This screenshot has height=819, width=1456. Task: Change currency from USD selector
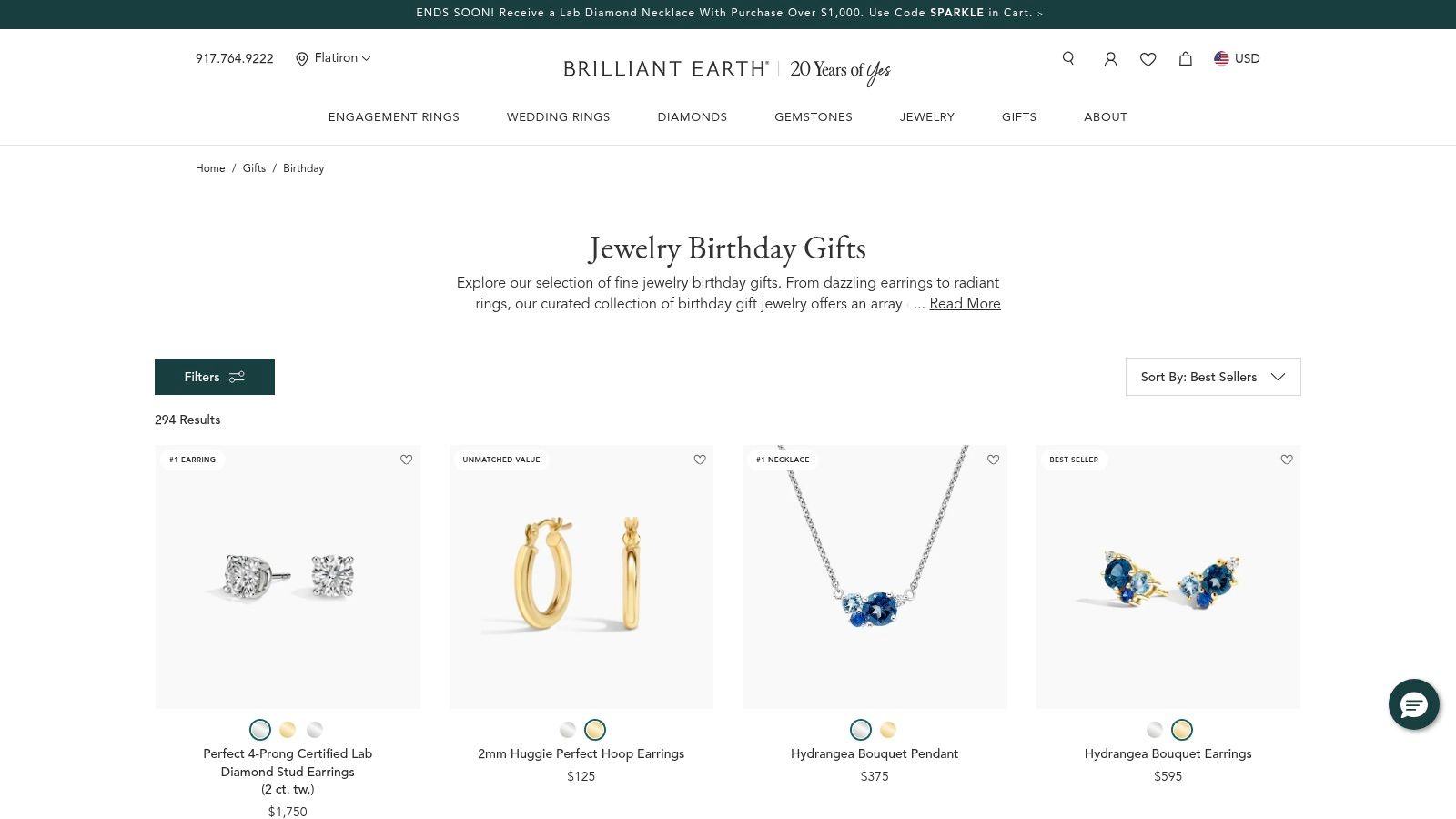coord(1237,58)
